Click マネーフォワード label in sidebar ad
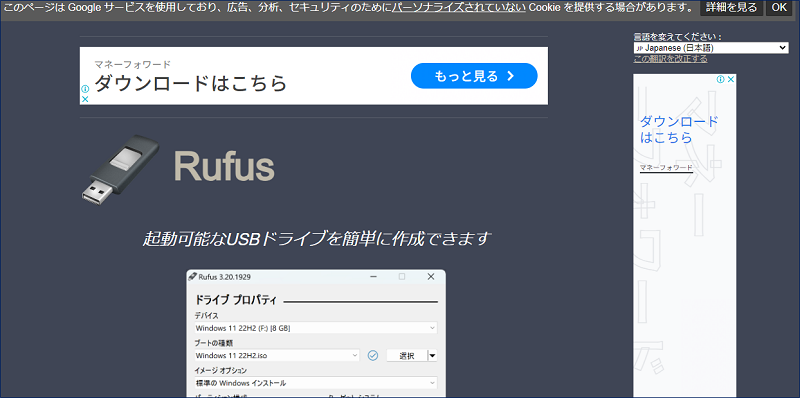Viewport: 800px width, 398px height. 666,167
